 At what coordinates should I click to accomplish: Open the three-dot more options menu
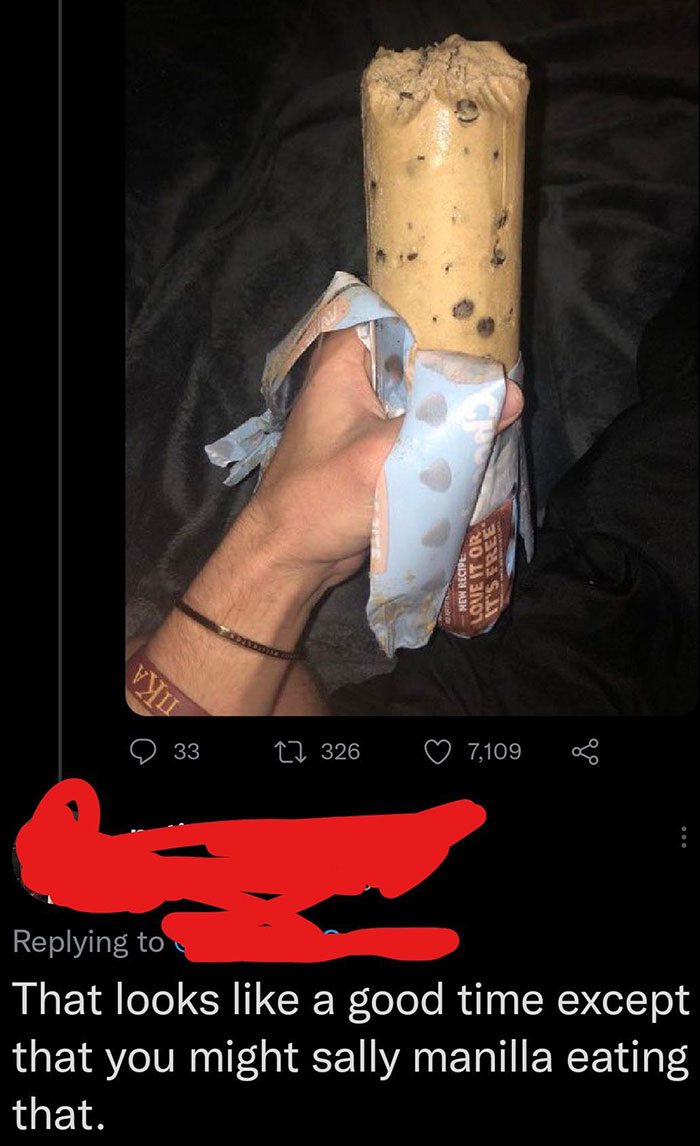coord(683,837)
